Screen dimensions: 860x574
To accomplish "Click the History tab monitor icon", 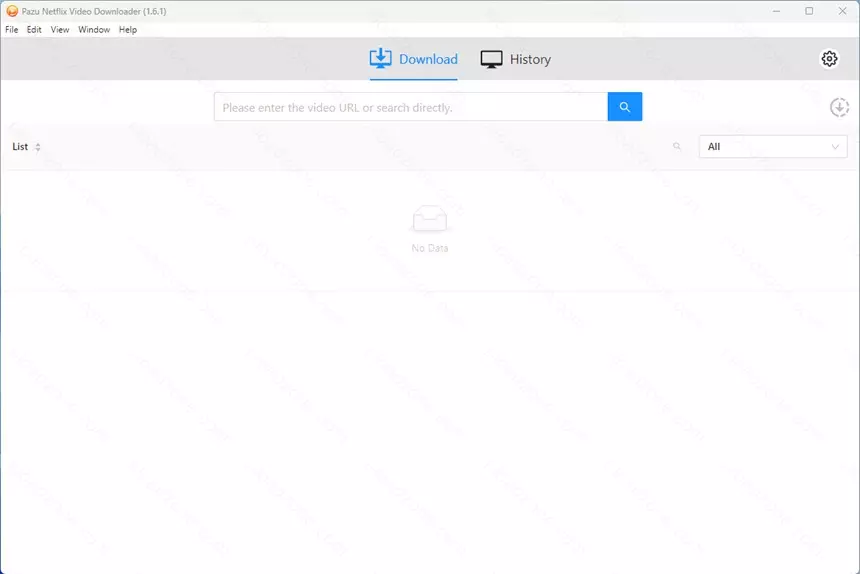I will [x=491, y=59].
